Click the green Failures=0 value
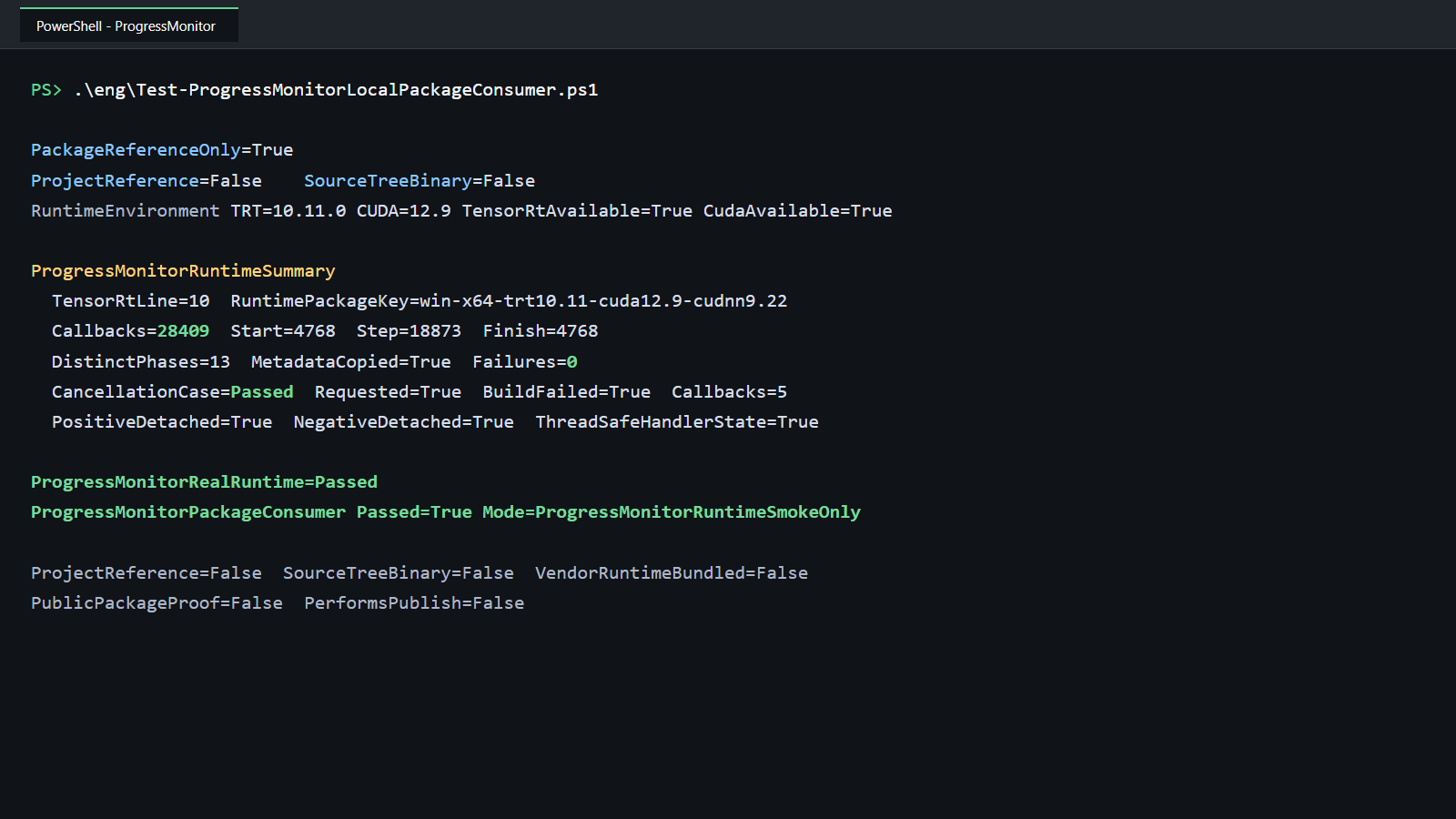This screenshot has width=1456, height=819. pos(525,362)
